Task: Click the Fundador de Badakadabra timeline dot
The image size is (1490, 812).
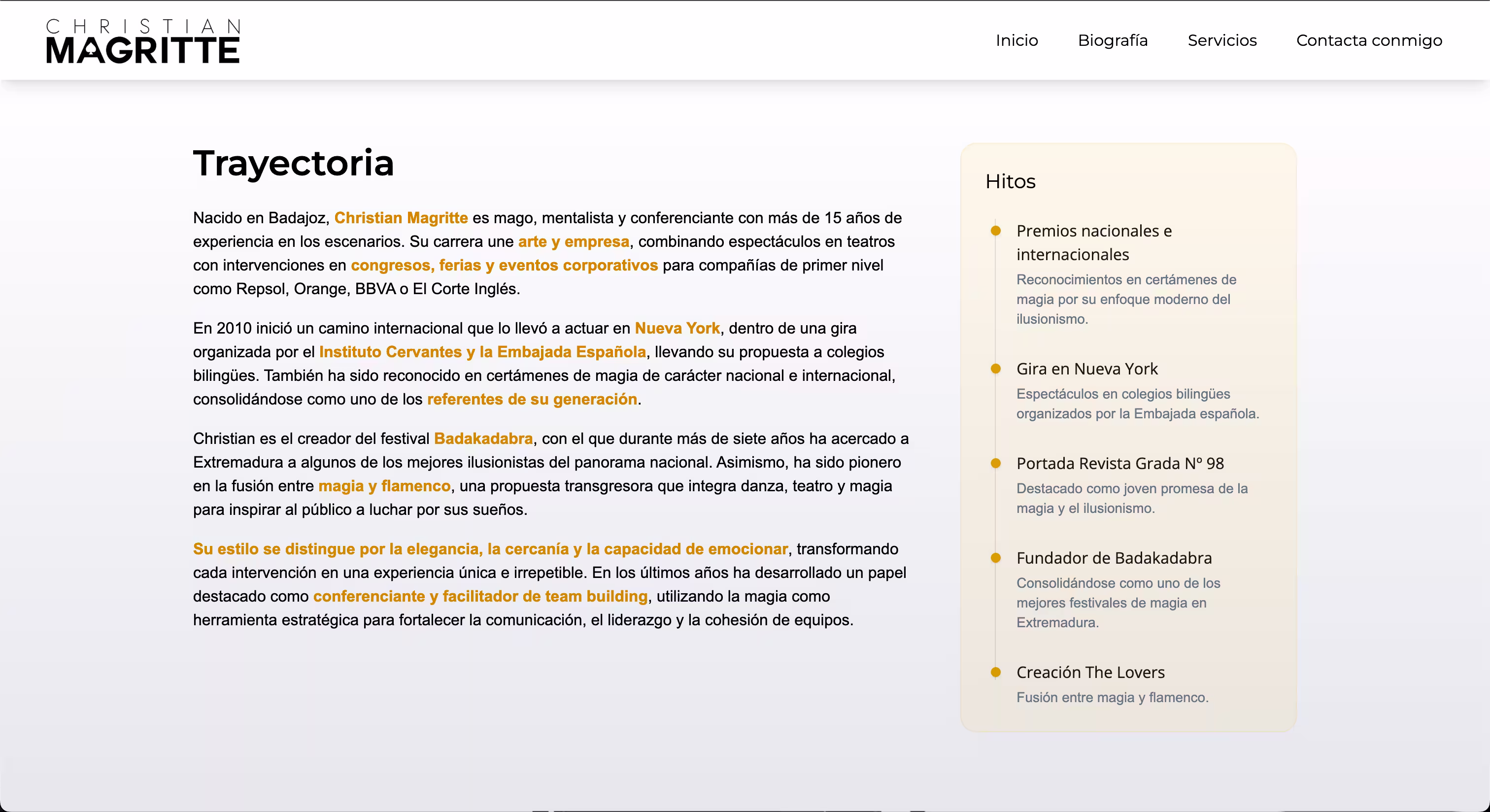Action: pos(995,558)
